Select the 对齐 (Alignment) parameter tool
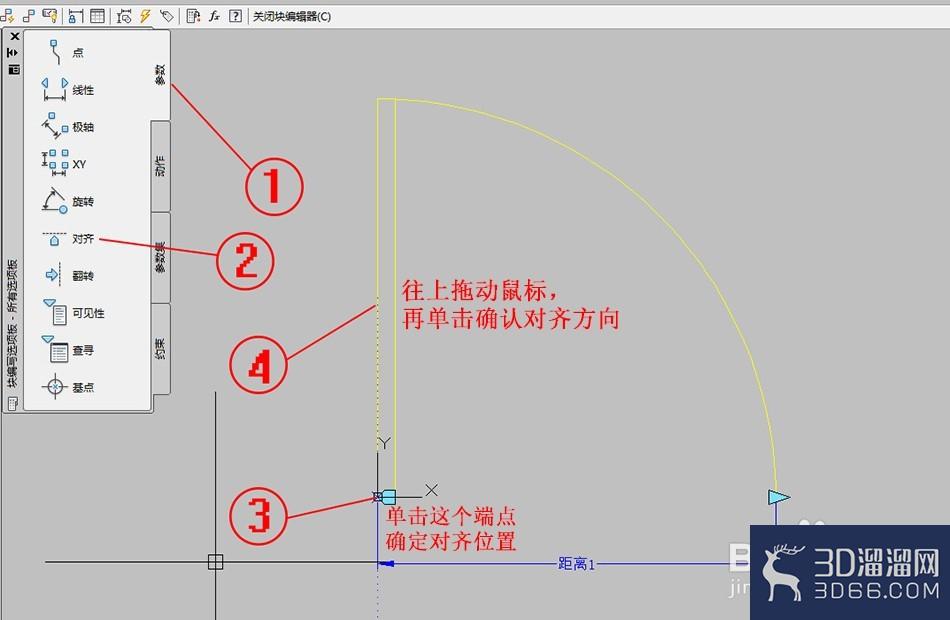The width and height of the screenshot is (950, 620). click(x=68, y=239)
